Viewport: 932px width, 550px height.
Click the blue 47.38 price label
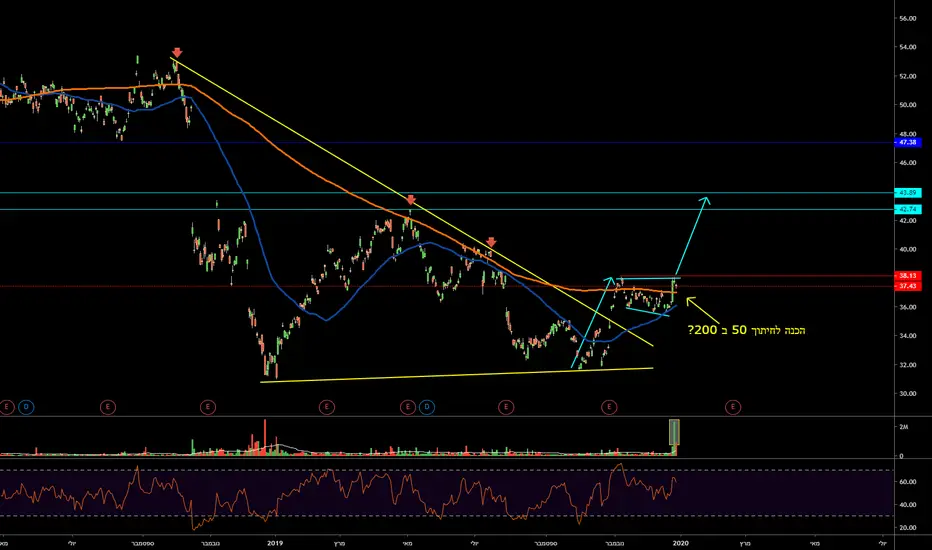click(x=908, y=143)
